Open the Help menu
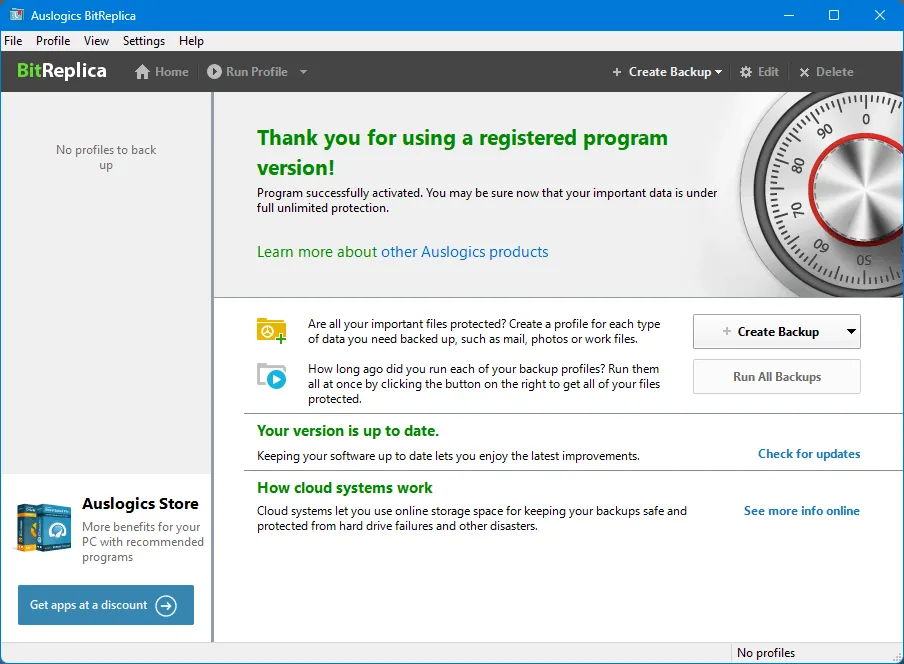The height and width of the screenshot is (664, 904). pyautogui.click(x=191, y=41)
